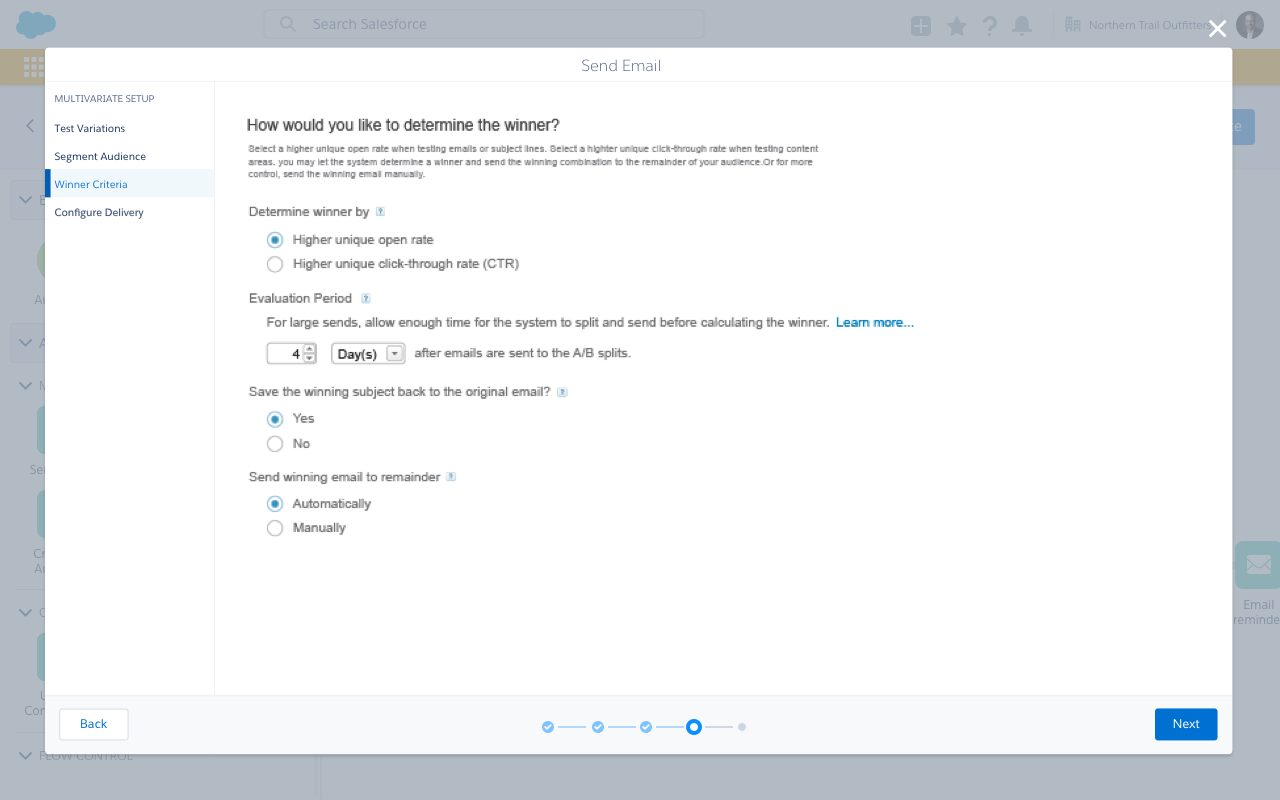The image size is (1280, 800).
Task: Open the Learn more link
Action: point(875,323)
